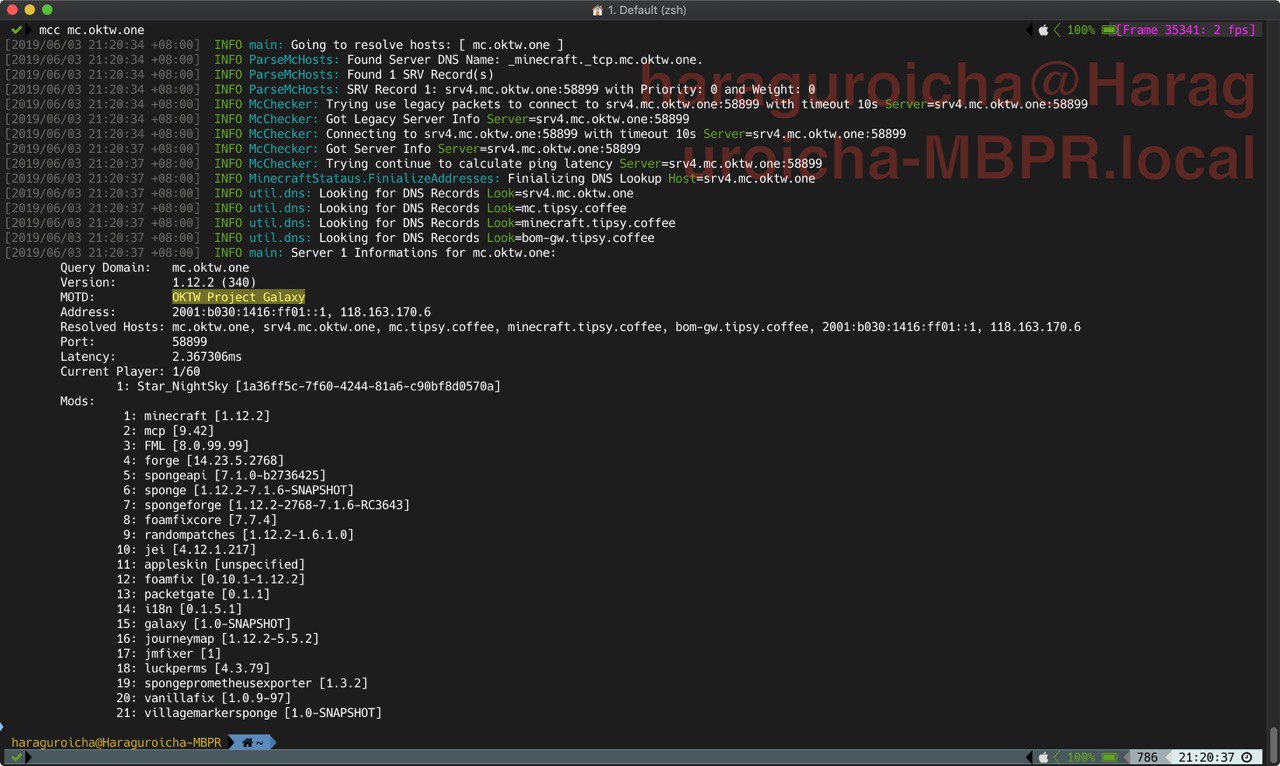Click '[Frame 35341: 2 fps]' indicator
The height and width of the screenshot is (766, 1280).
[1187, 30]
